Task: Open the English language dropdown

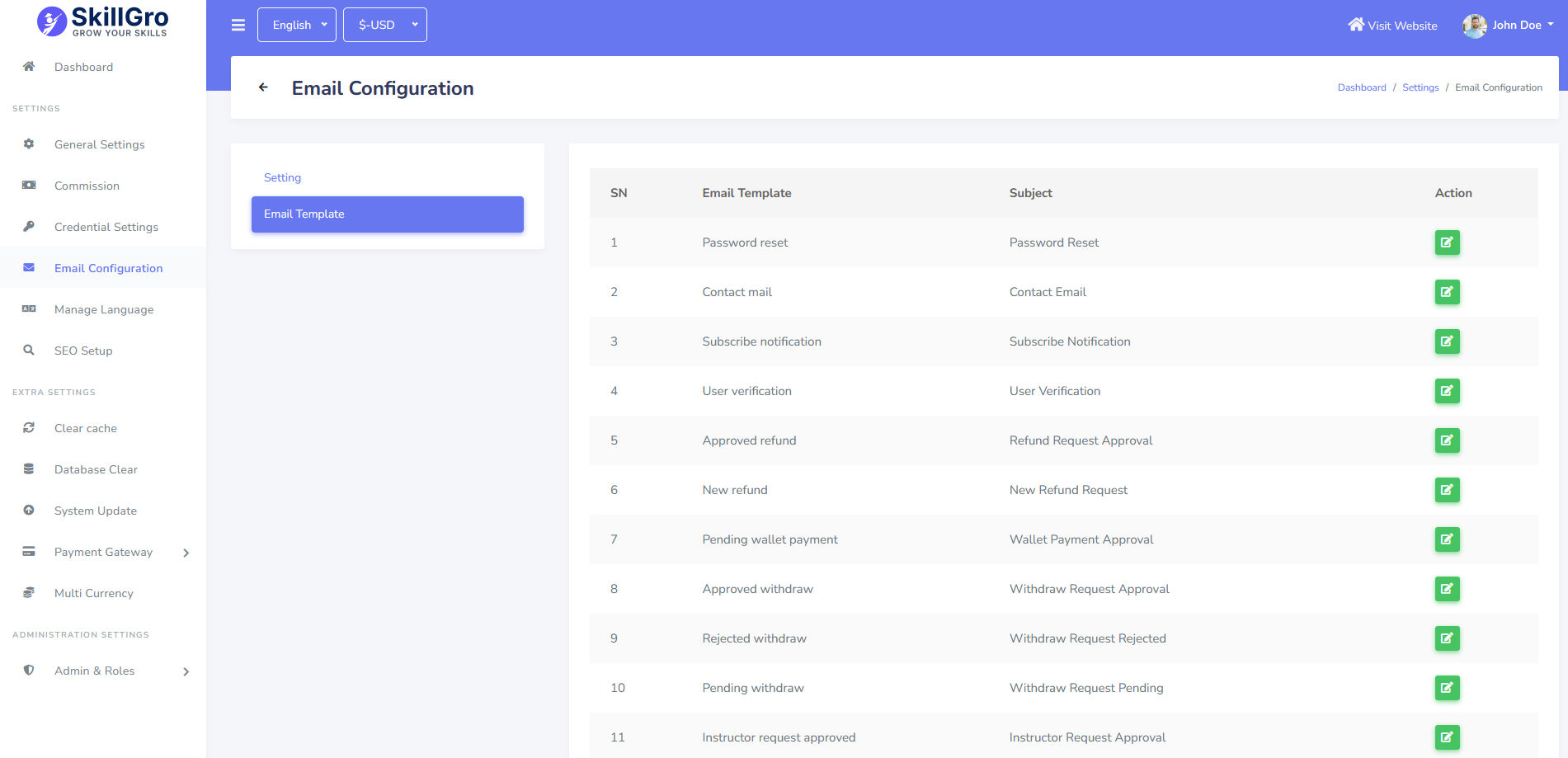Action: tap(297, 25)
